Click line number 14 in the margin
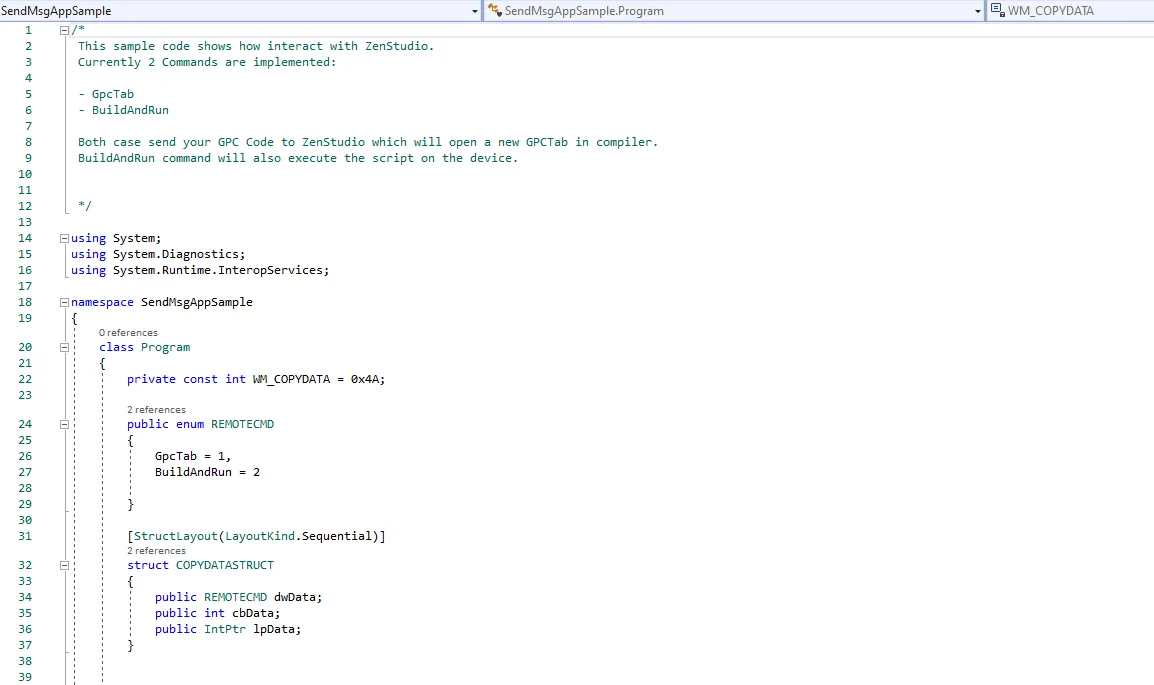The height and width of the screenshot is (685, 1154). [x=24, y=238]
